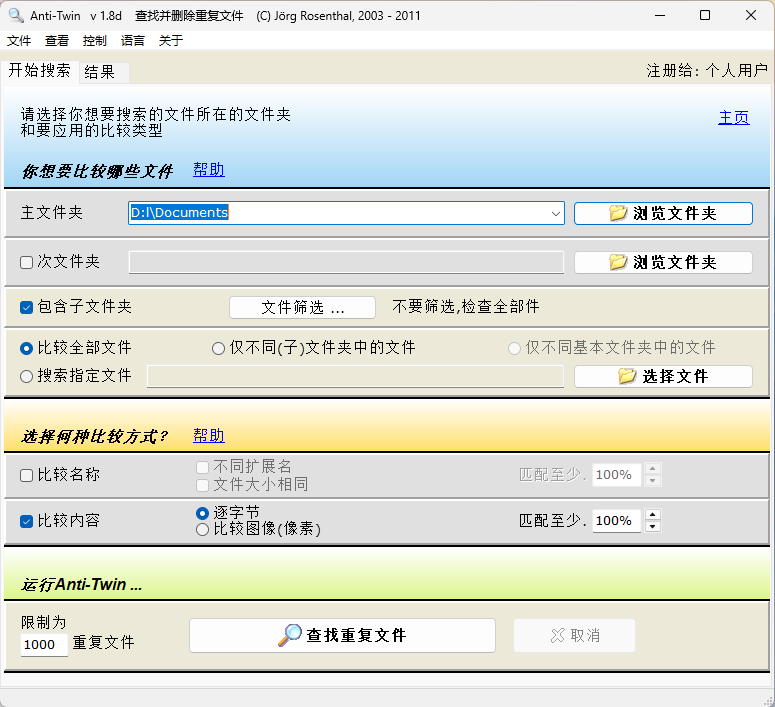Click the 注册给: 个人用户 text

coord(707,71)
